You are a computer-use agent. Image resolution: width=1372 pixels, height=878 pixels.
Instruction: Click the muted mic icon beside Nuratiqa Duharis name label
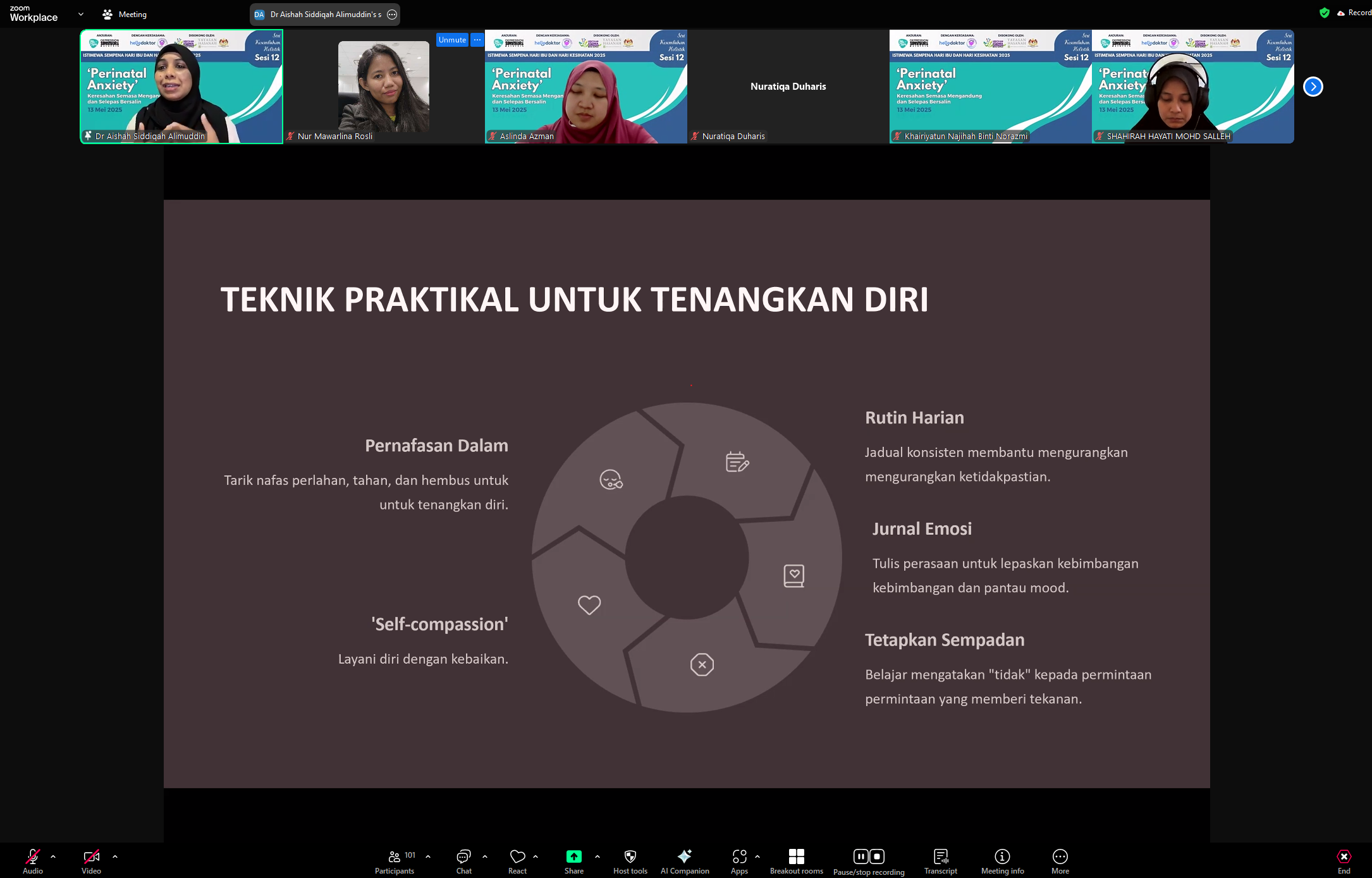coord(695,136)
